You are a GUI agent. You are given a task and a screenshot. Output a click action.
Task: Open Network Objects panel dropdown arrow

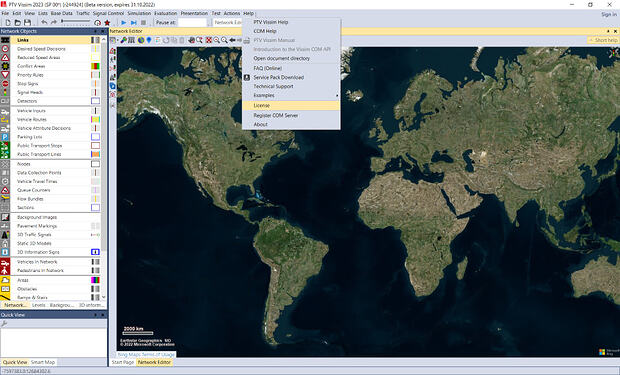pyautogui.click(x=95, y=31)
